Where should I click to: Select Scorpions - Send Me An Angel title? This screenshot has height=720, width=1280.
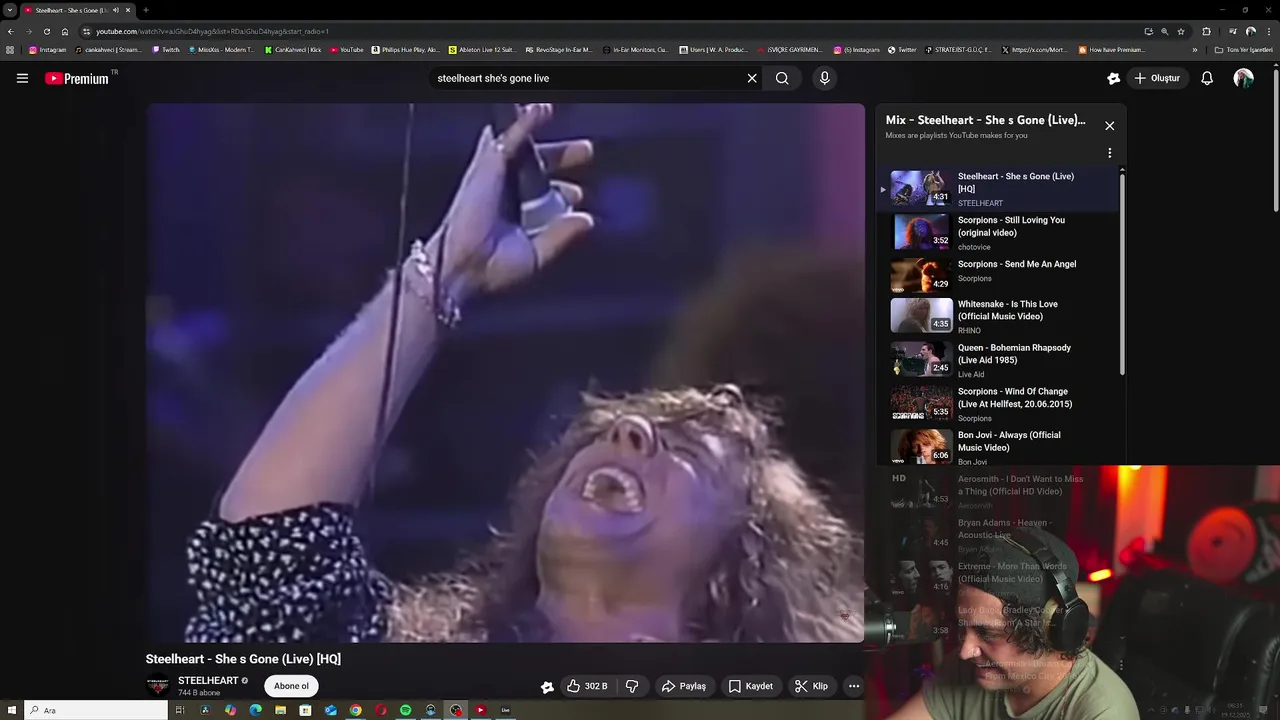(1016, 264)
